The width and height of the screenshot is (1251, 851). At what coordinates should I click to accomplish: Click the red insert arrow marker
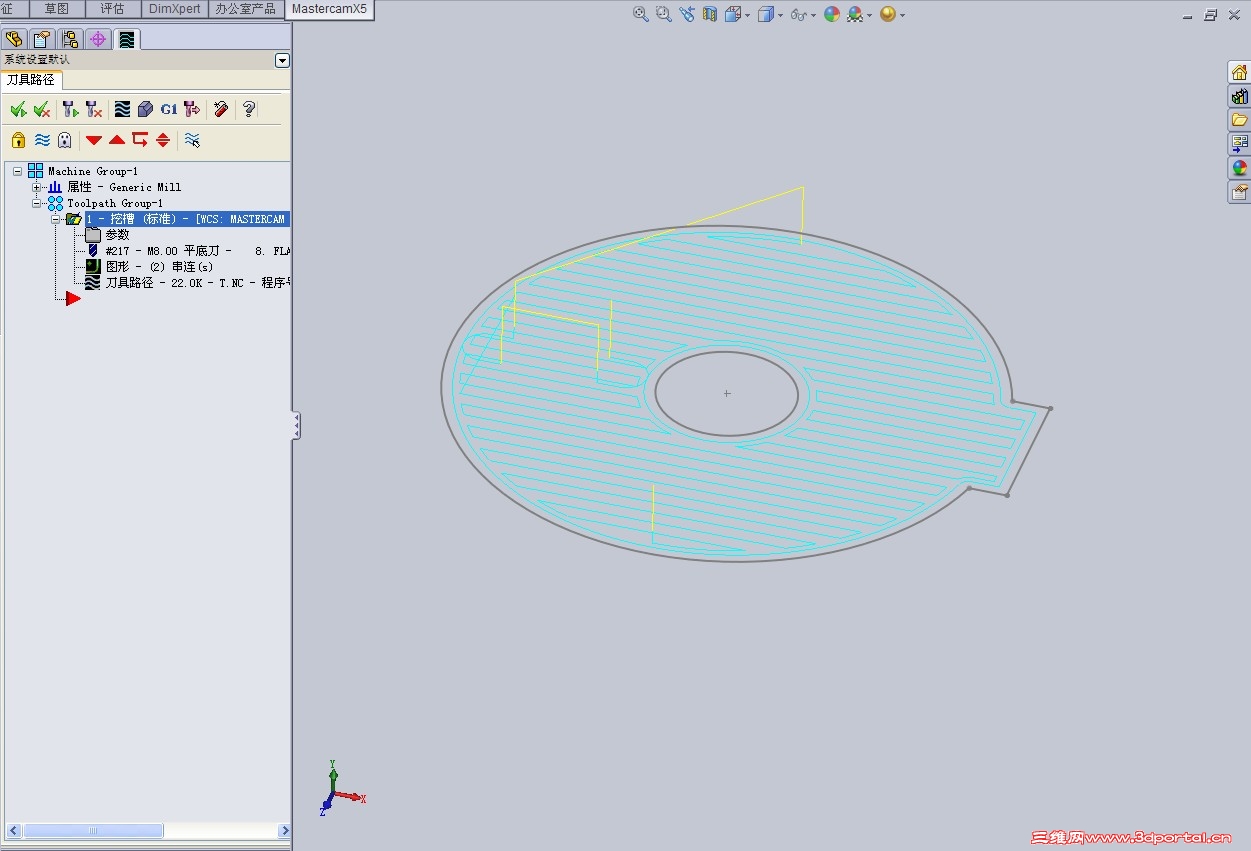(73, 298)
